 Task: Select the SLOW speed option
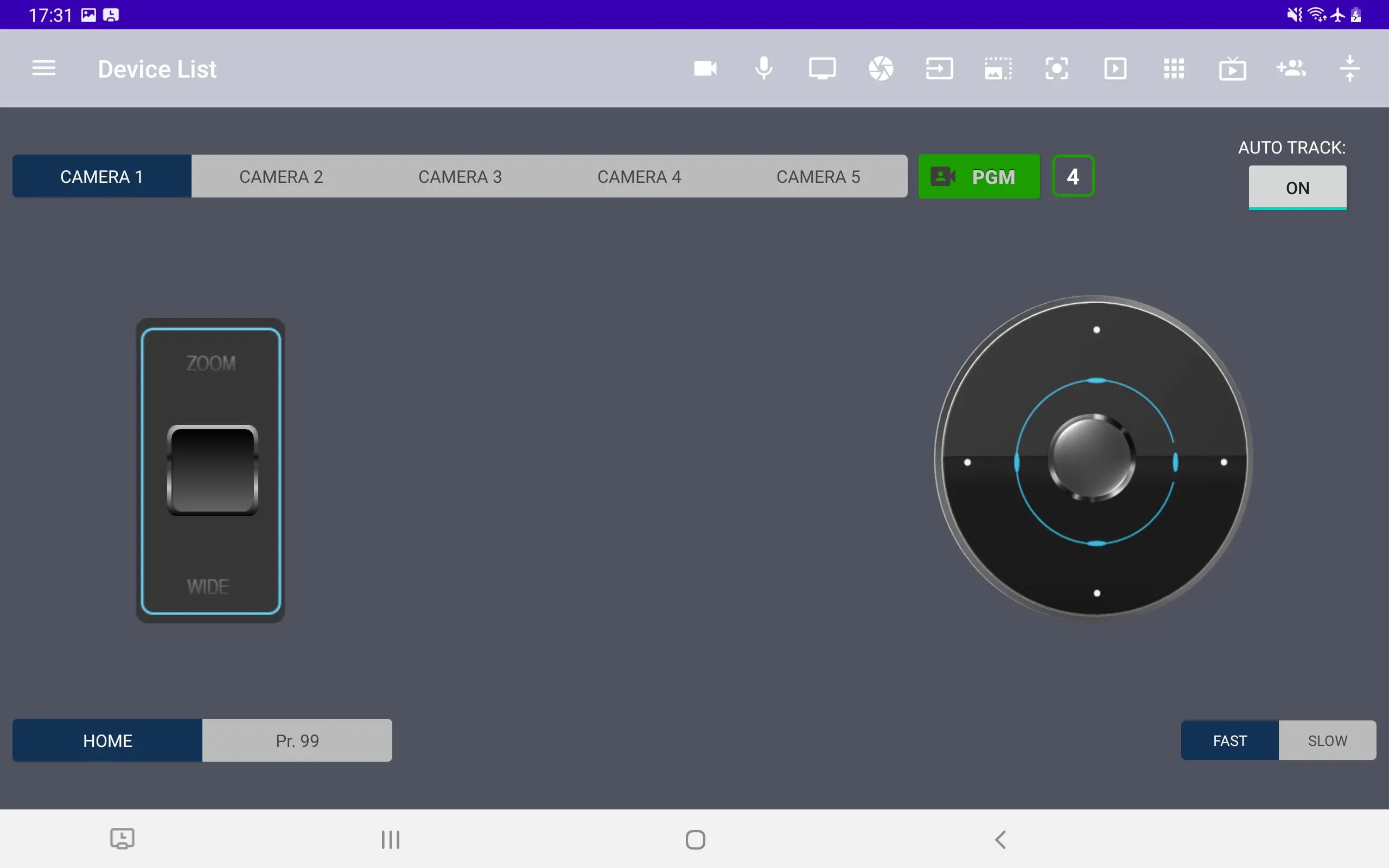click(1327, 741)
